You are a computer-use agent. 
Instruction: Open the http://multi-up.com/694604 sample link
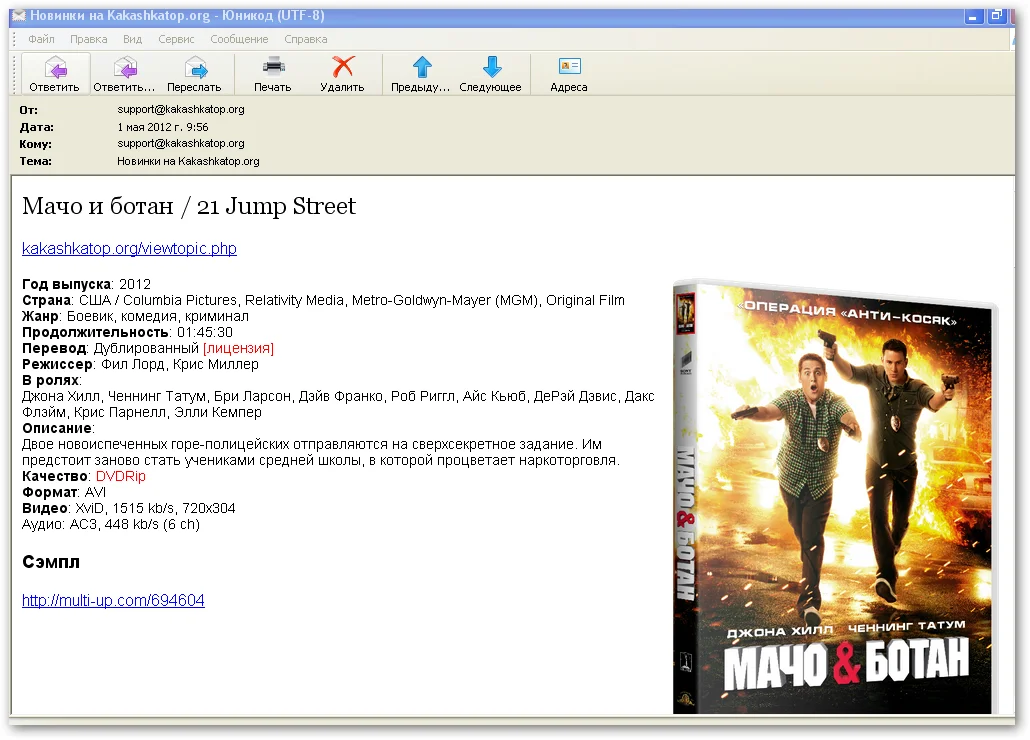click(x=113, y=601)
